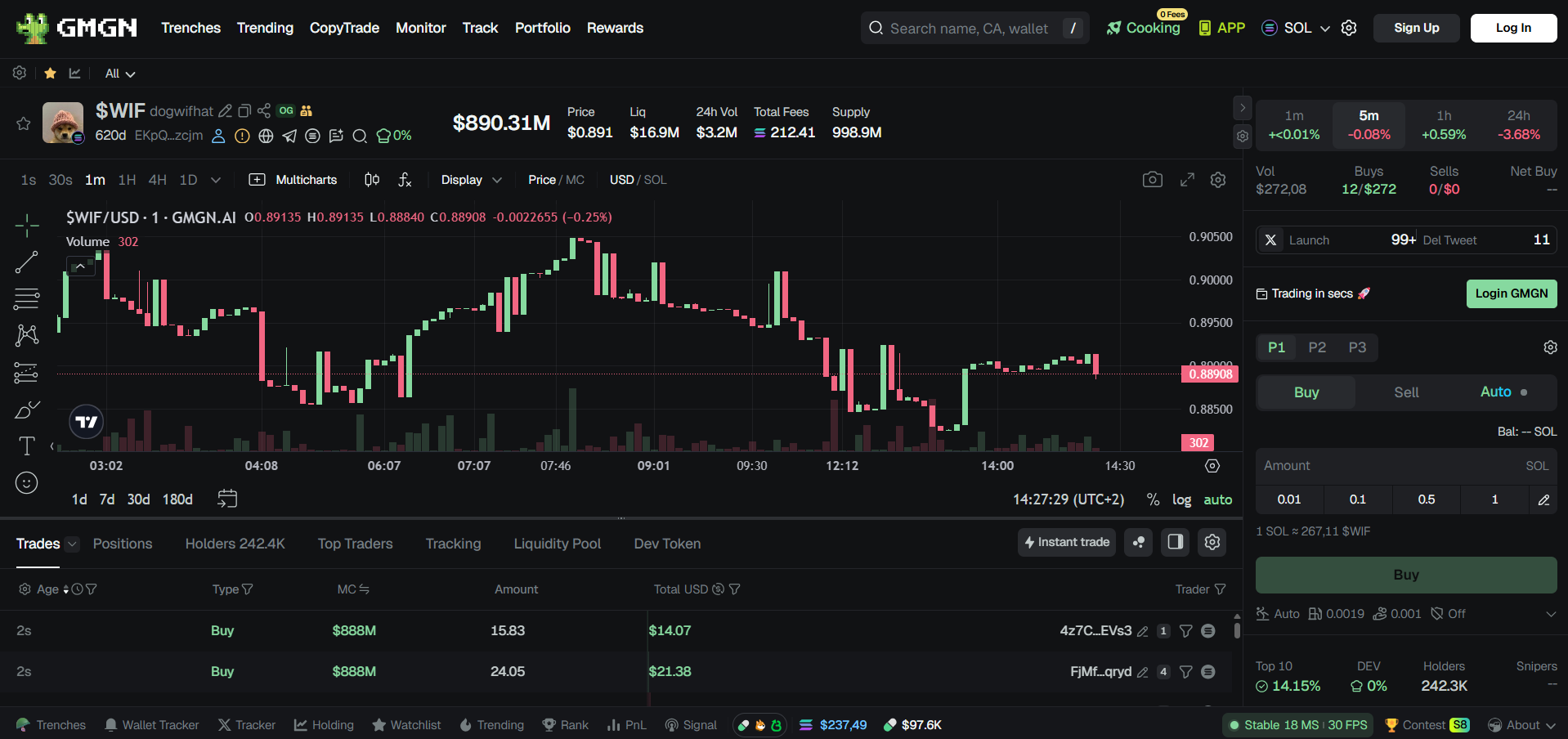Go to the CopyTrade page
This screenshot has width=1568, height=739.
pyautogui.click(x=344, y=28)
